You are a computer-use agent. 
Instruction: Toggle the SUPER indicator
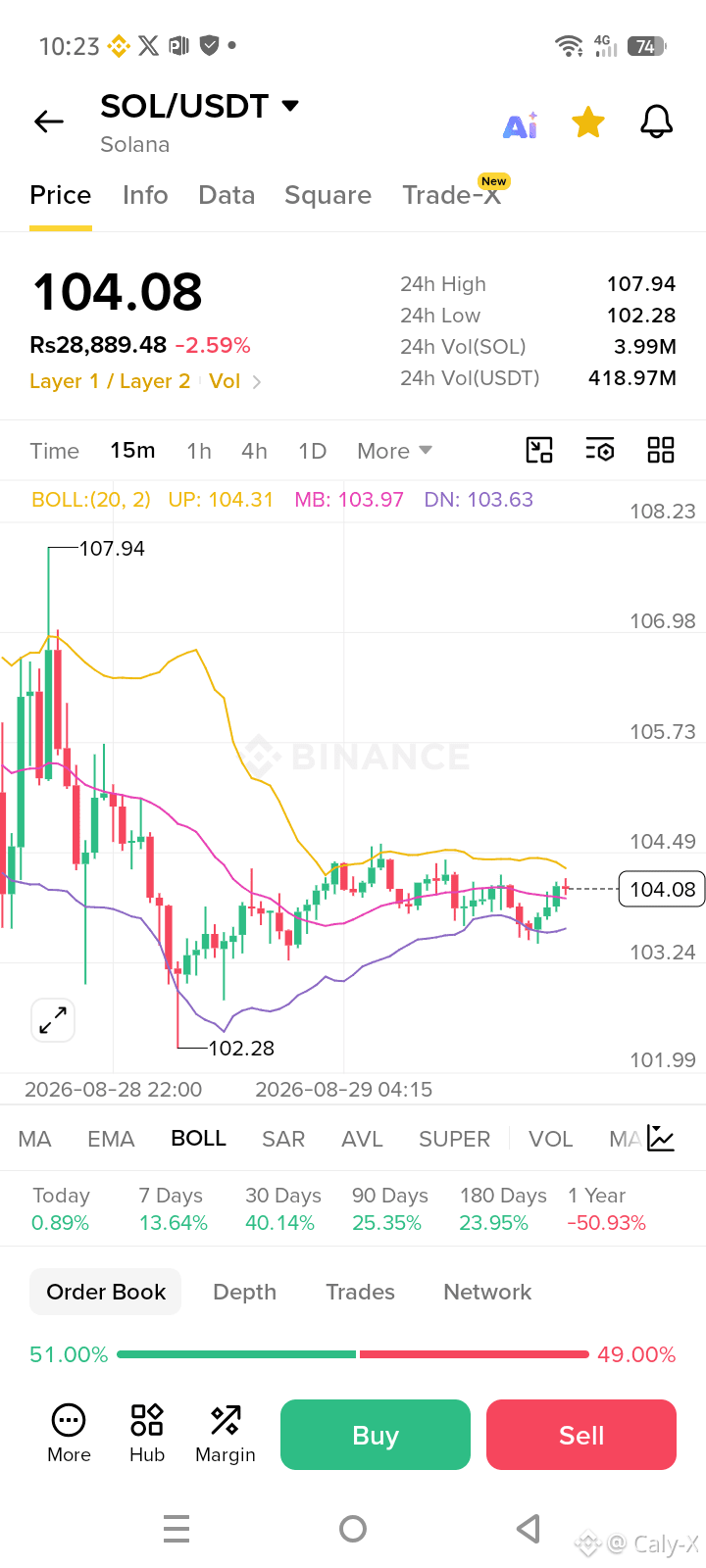pos(454,1139)
